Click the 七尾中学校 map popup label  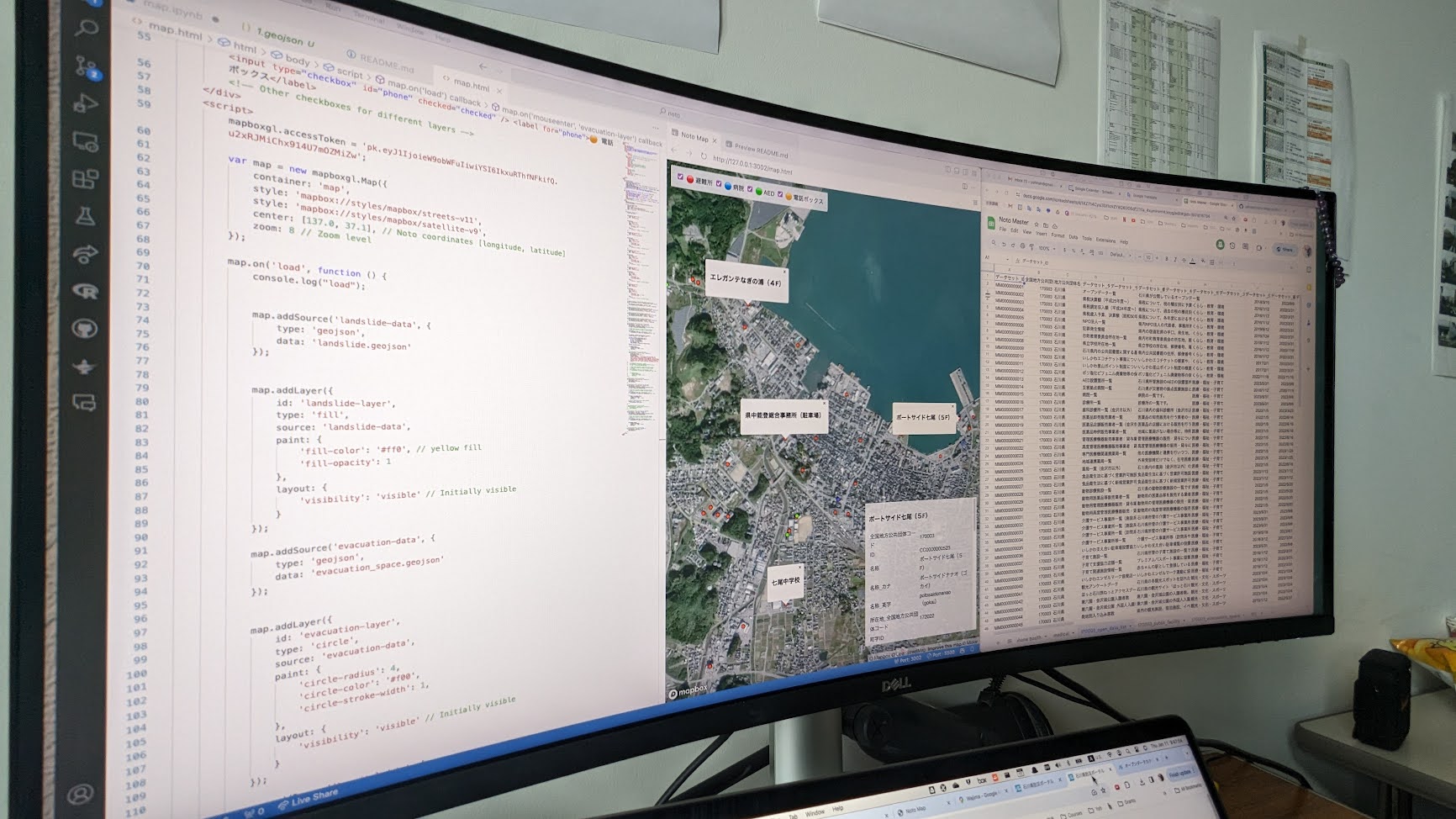click(x=785, y=581)
